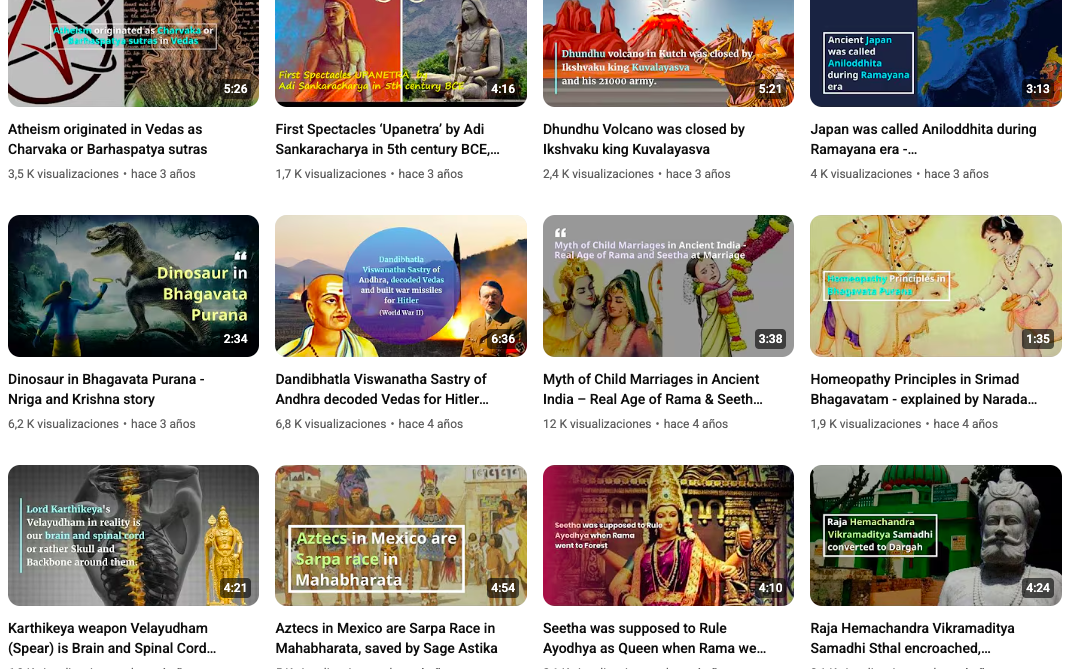This screenshot has height=669, width=1084.
Task: Play the Myth of Child Marriages thumbnail
Action: (x=669, y=286)
